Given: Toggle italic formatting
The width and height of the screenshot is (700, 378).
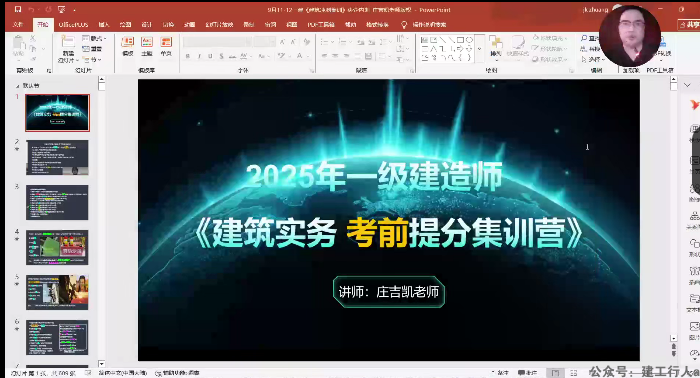Looking at the screenshot, I should (199, 56).
